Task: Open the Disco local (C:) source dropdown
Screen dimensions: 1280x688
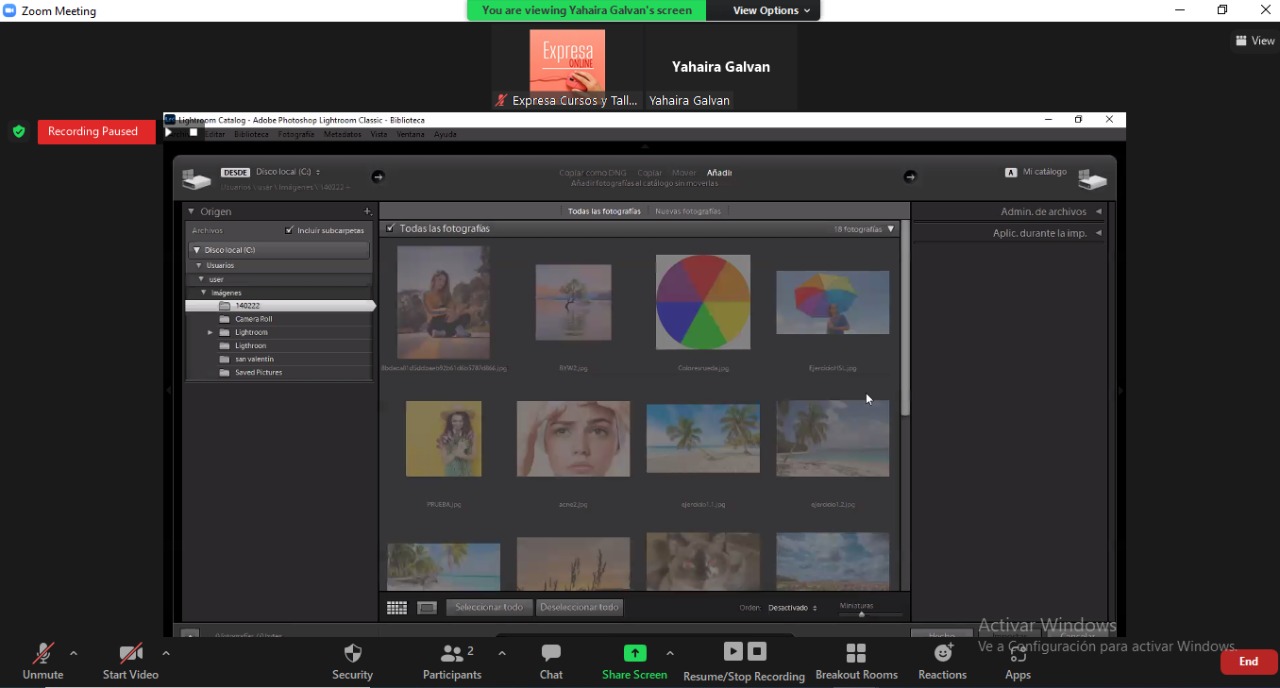Action: (288, 172)
